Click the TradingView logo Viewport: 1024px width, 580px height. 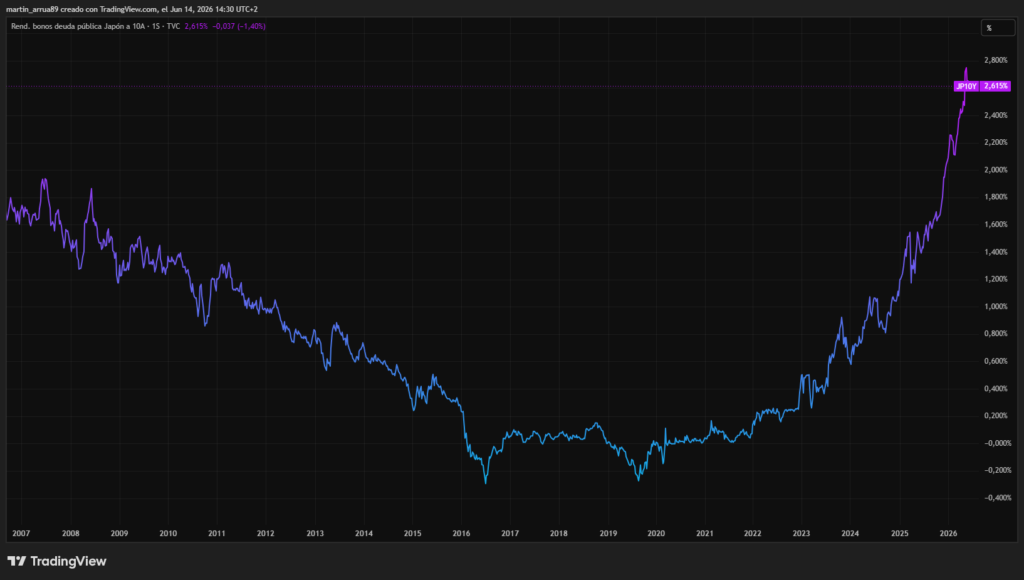[57, 561]
